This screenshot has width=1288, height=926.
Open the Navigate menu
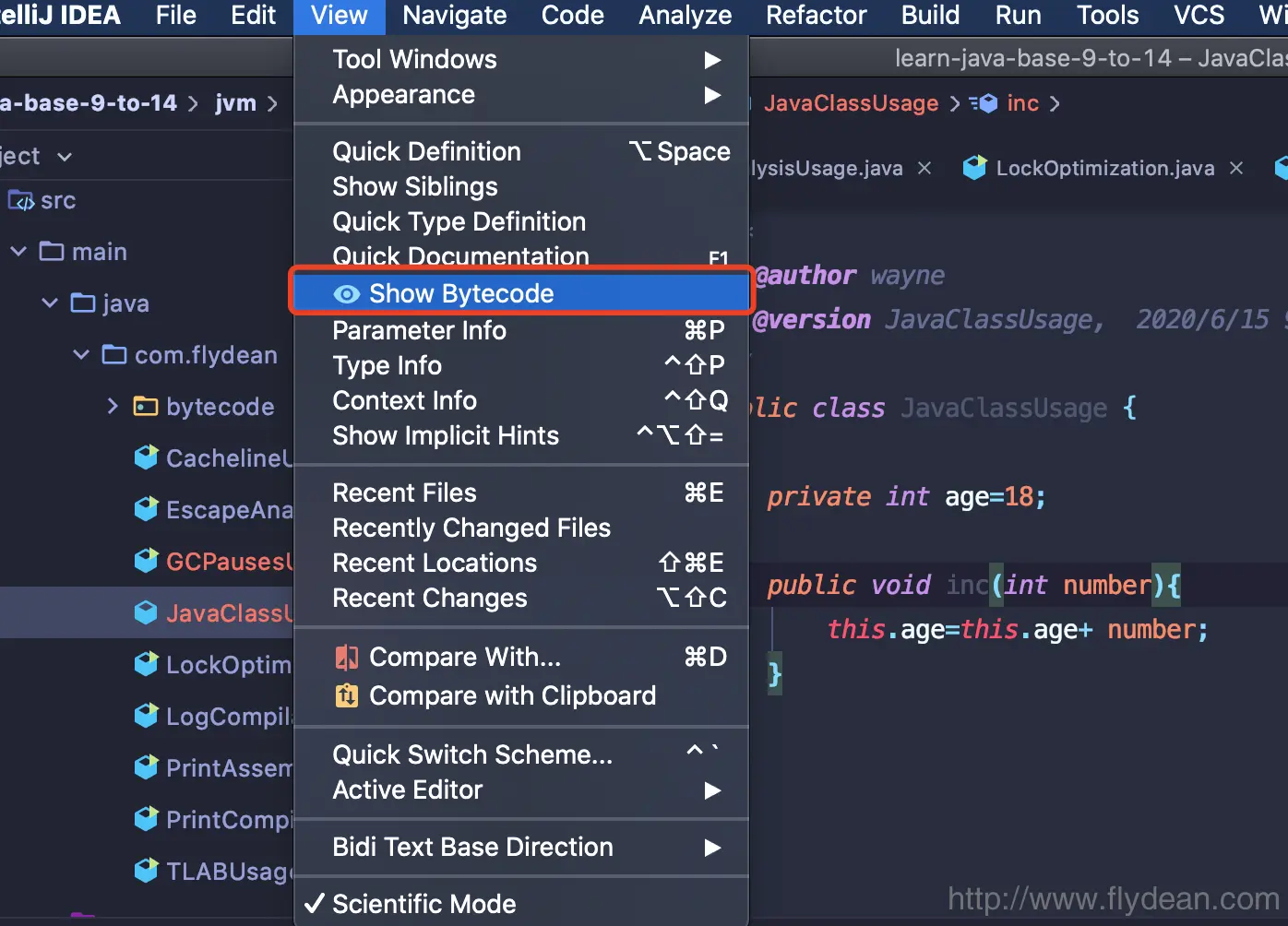coord(455,16)
